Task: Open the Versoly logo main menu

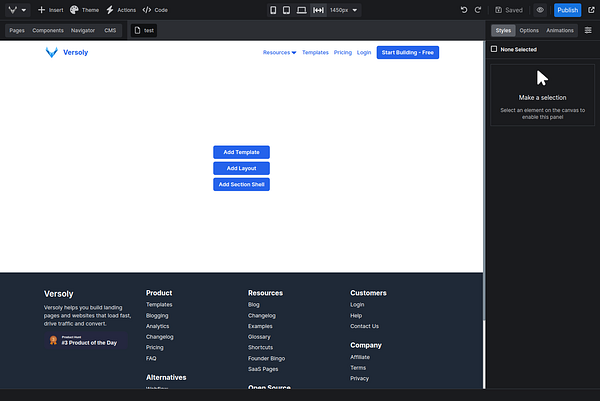Action: point(18,10)
